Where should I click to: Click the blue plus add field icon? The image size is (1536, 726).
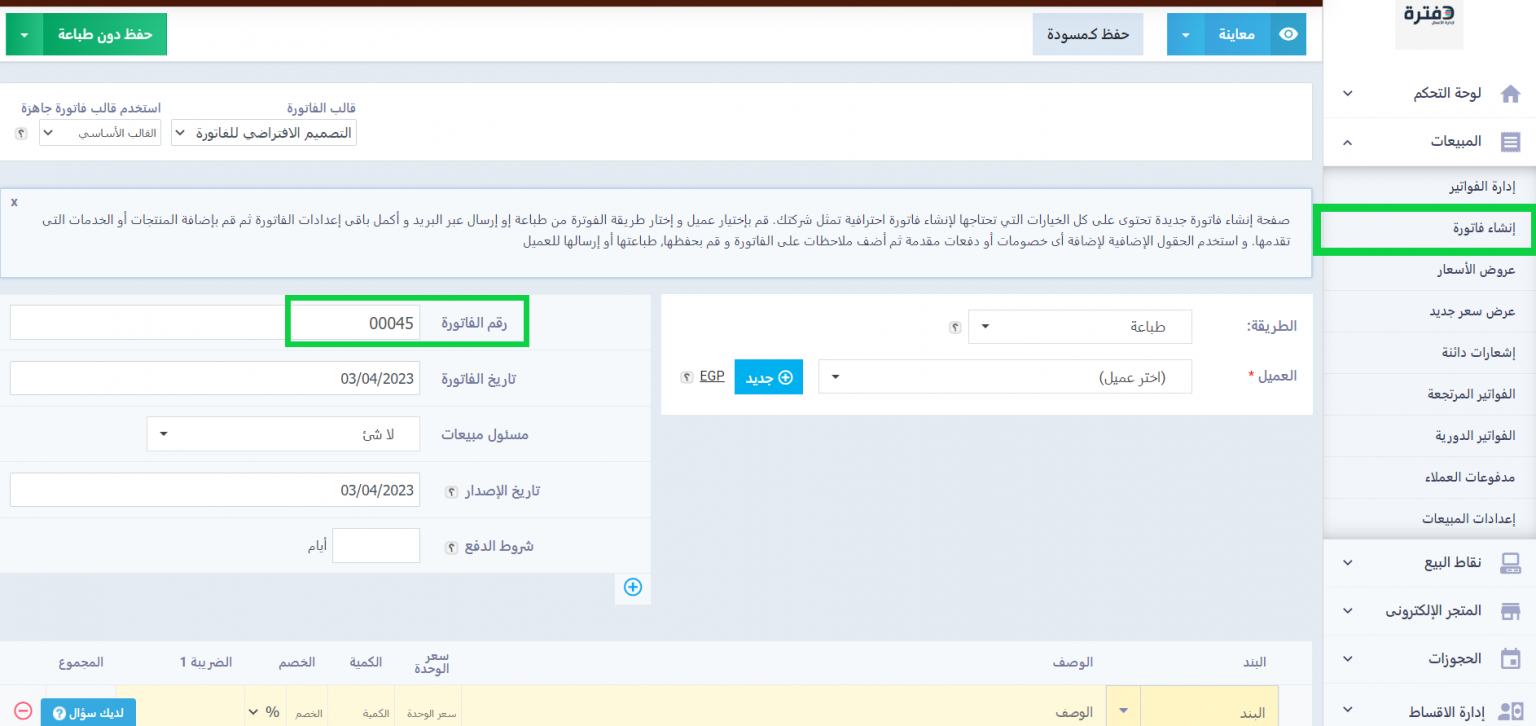click(x=632, y=587)
